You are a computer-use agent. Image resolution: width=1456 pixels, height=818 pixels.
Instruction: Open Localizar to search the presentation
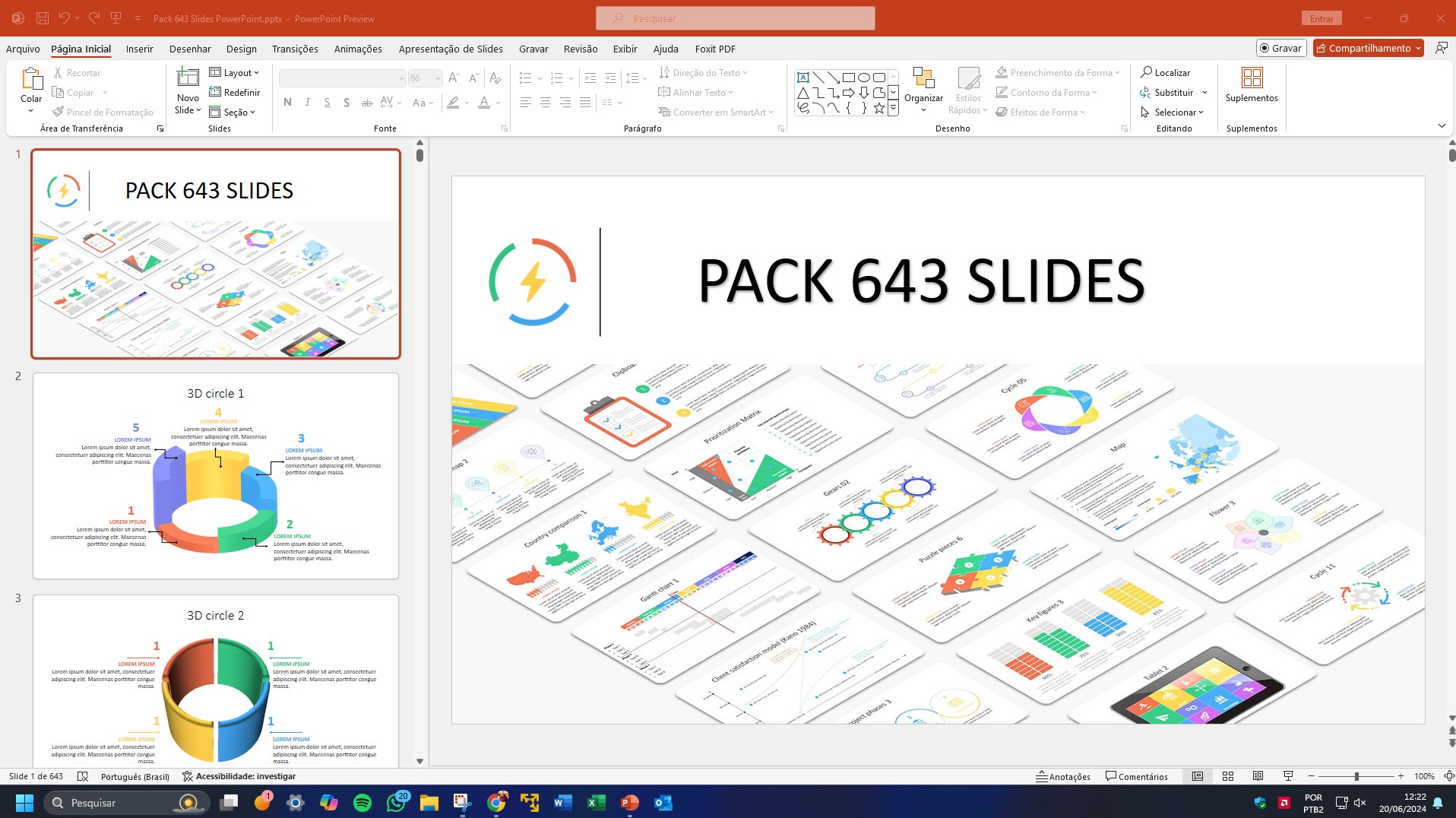[x=1168, y=72]
